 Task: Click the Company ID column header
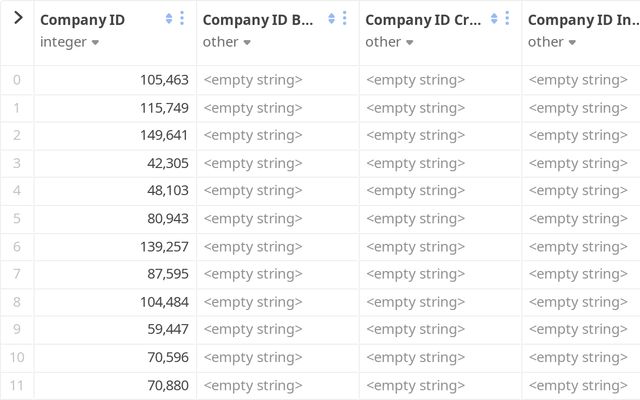tap(82, 19)
